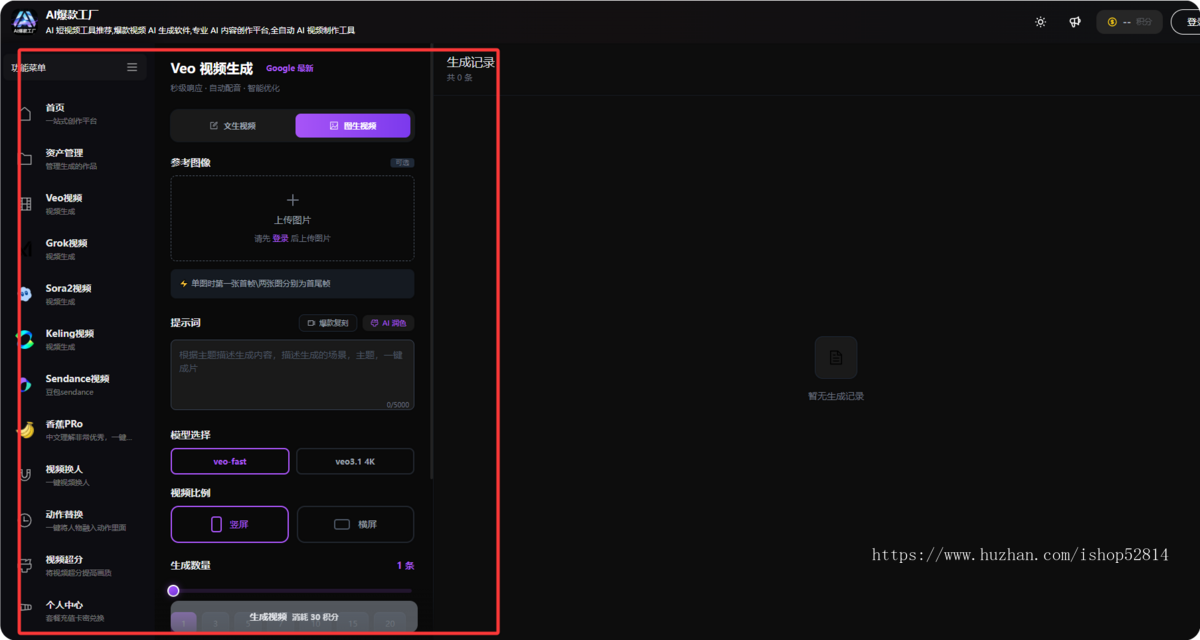Click the 视频换人 magnet-shaped icon
This screenshot has width=1200, height=640.
(x=25, y=475)
